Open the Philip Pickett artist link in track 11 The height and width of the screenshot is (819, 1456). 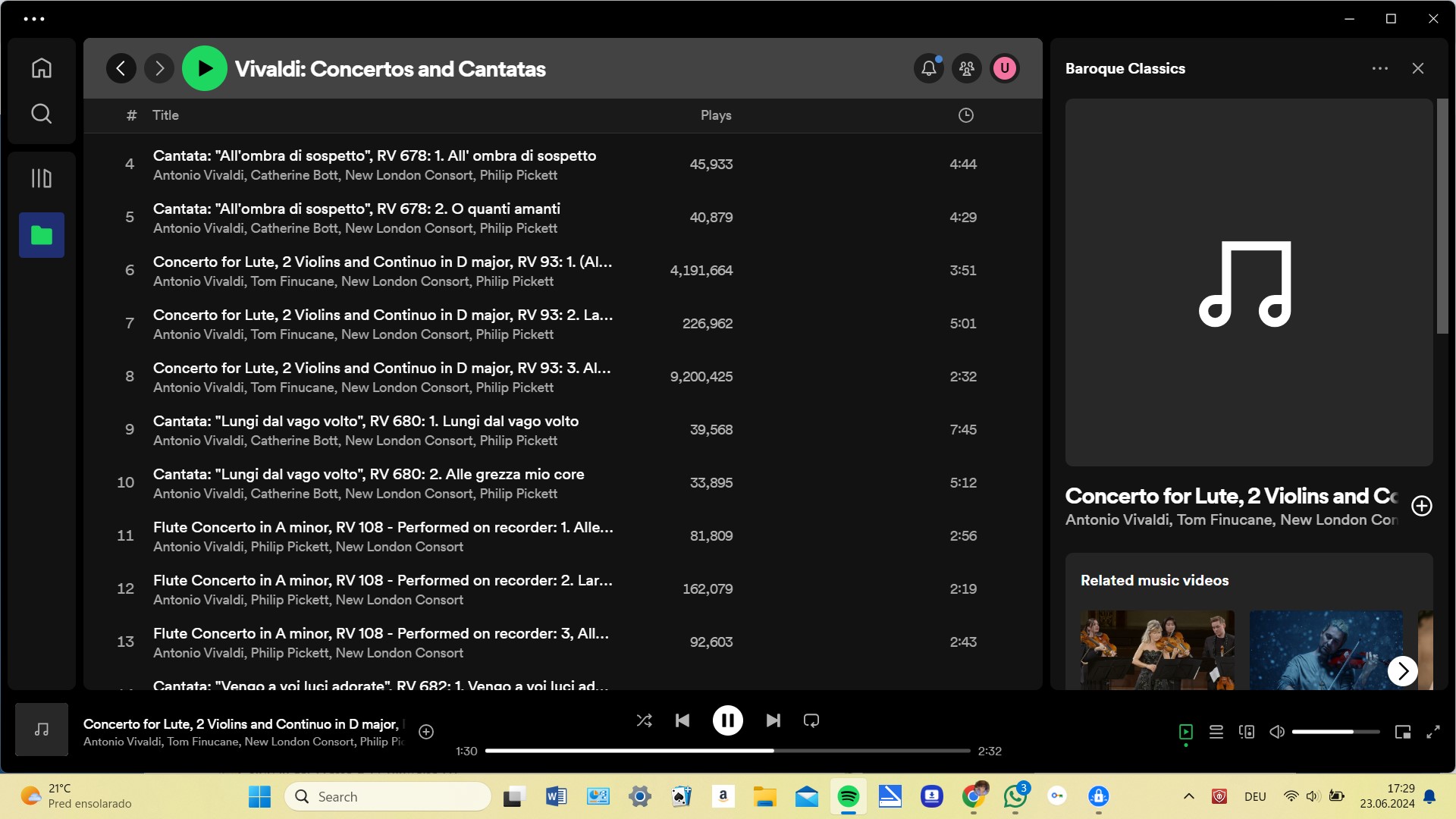coord(290,547)
